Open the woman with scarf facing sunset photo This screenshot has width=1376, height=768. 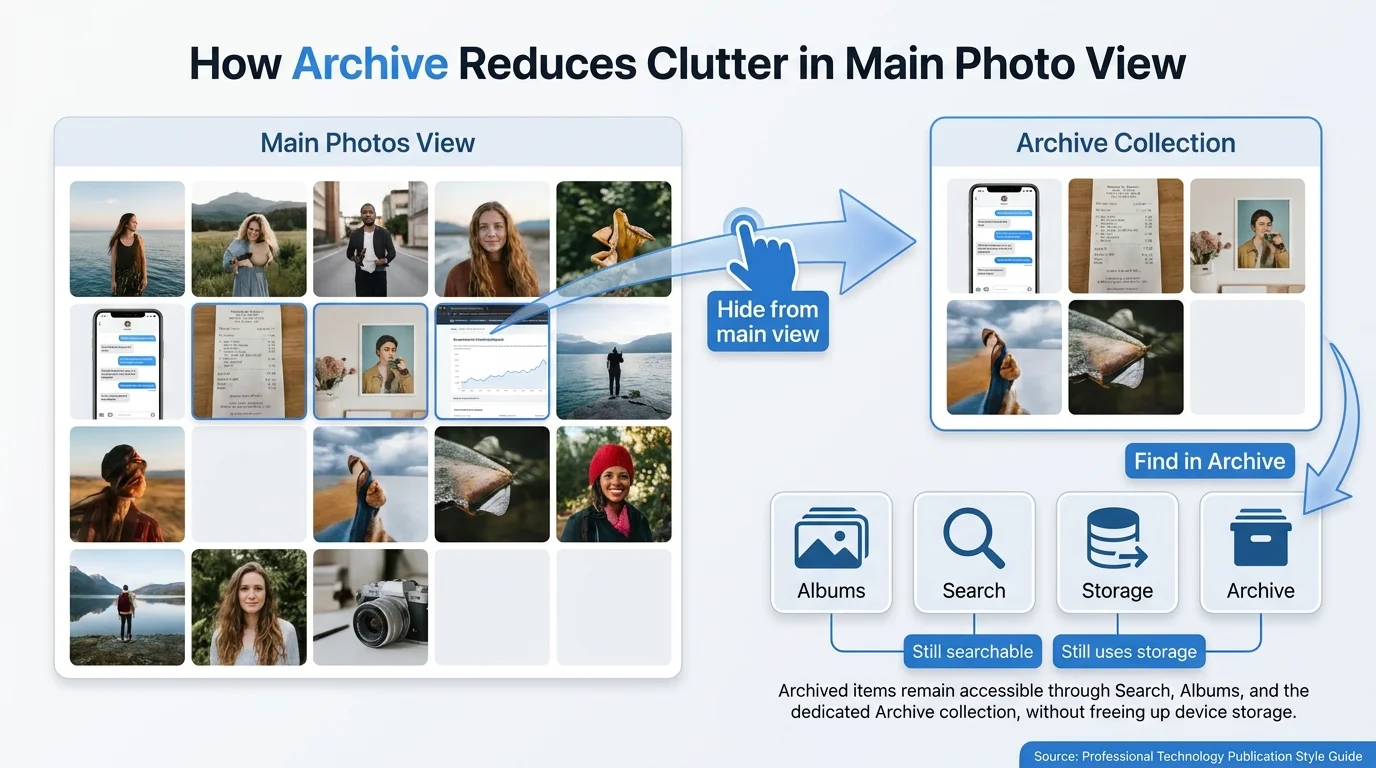coord(127,484)
